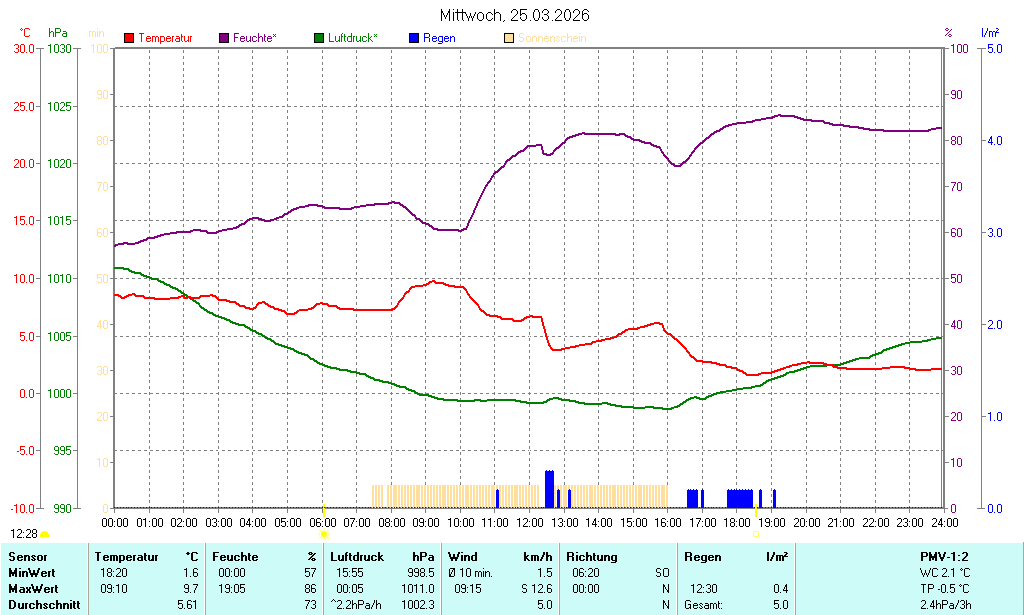This screenshot has height=615, width=1024.
Task: Select the Temperatur legend label
Action: click(x=165, y=38)
